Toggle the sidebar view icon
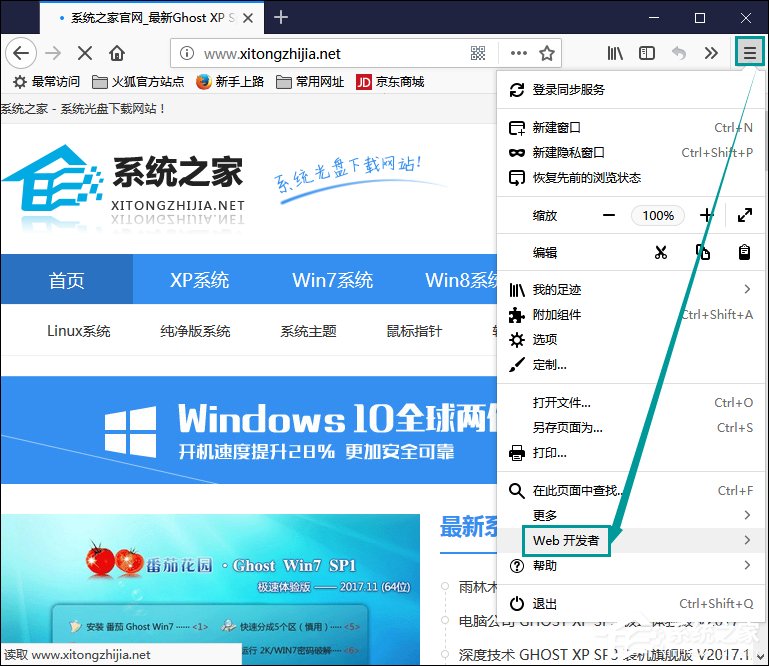 (x=647, y=54)
